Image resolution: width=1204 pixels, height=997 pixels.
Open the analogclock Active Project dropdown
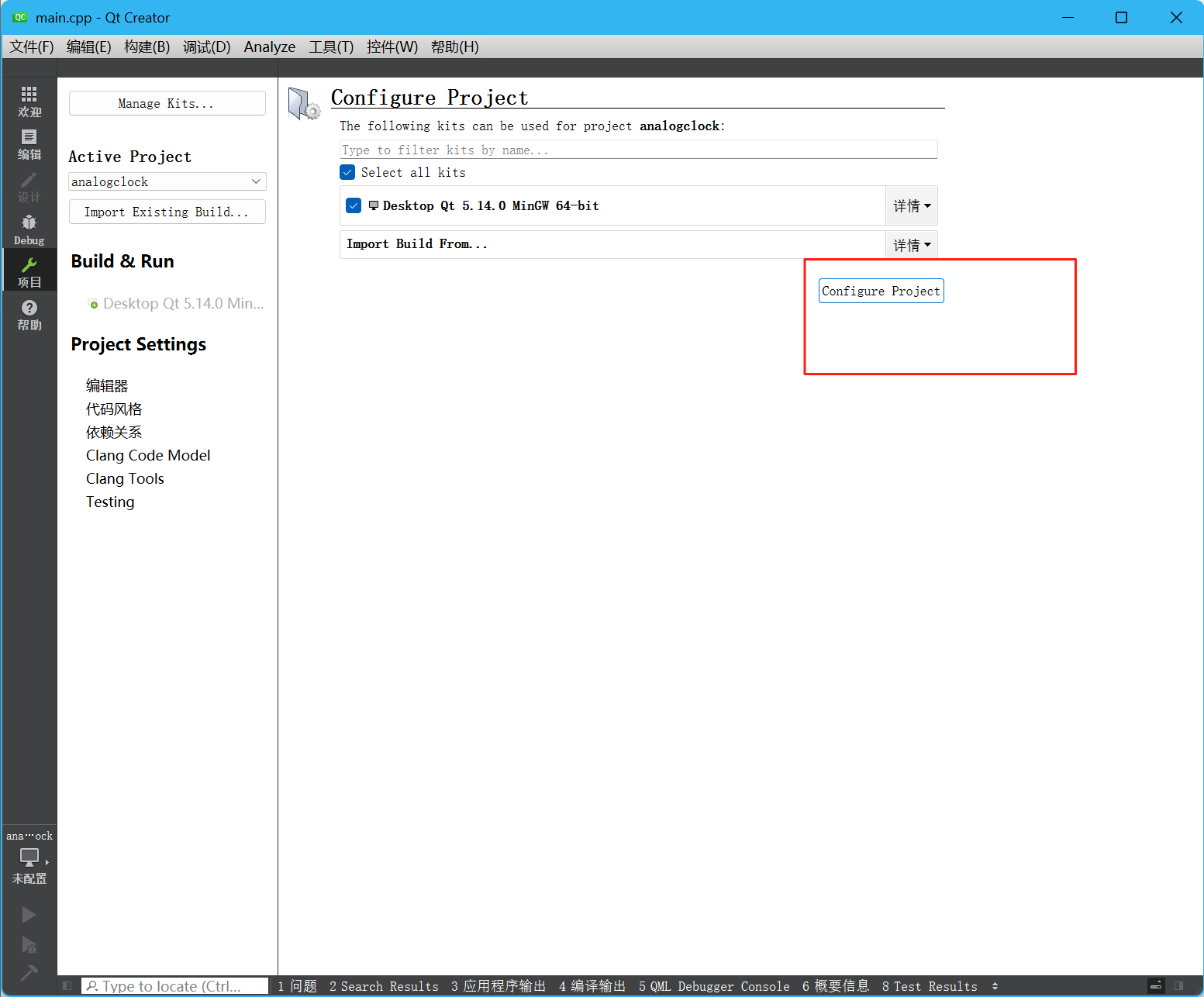click(x=167, y=181)
